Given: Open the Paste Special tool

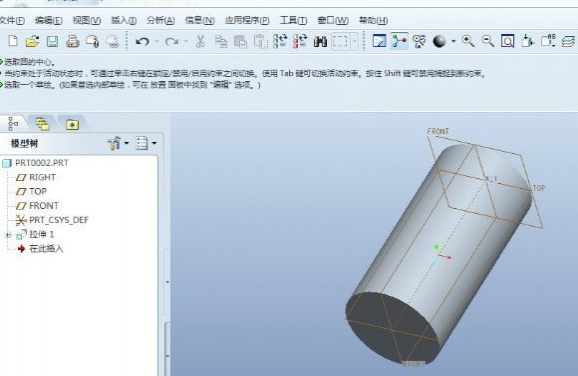Looking at the screenshot, I should click(x=261, y=41).
